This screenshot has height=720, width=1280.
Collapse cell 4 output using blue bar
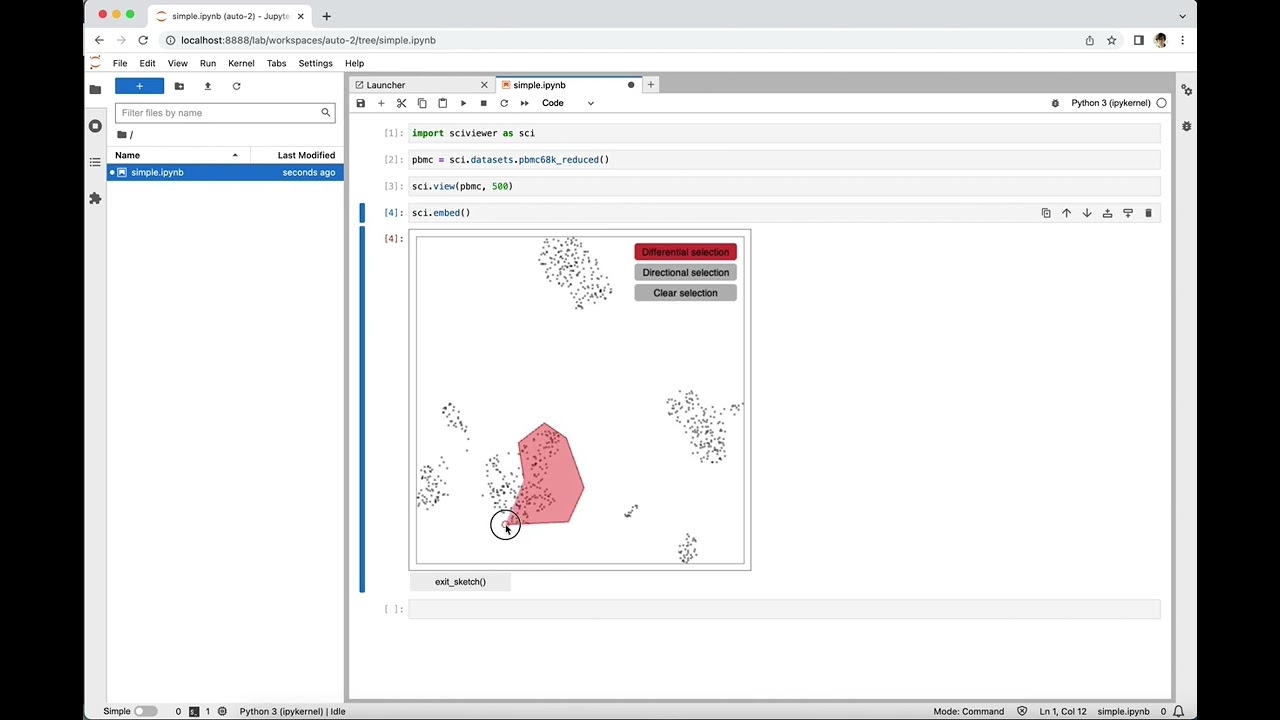362,410
